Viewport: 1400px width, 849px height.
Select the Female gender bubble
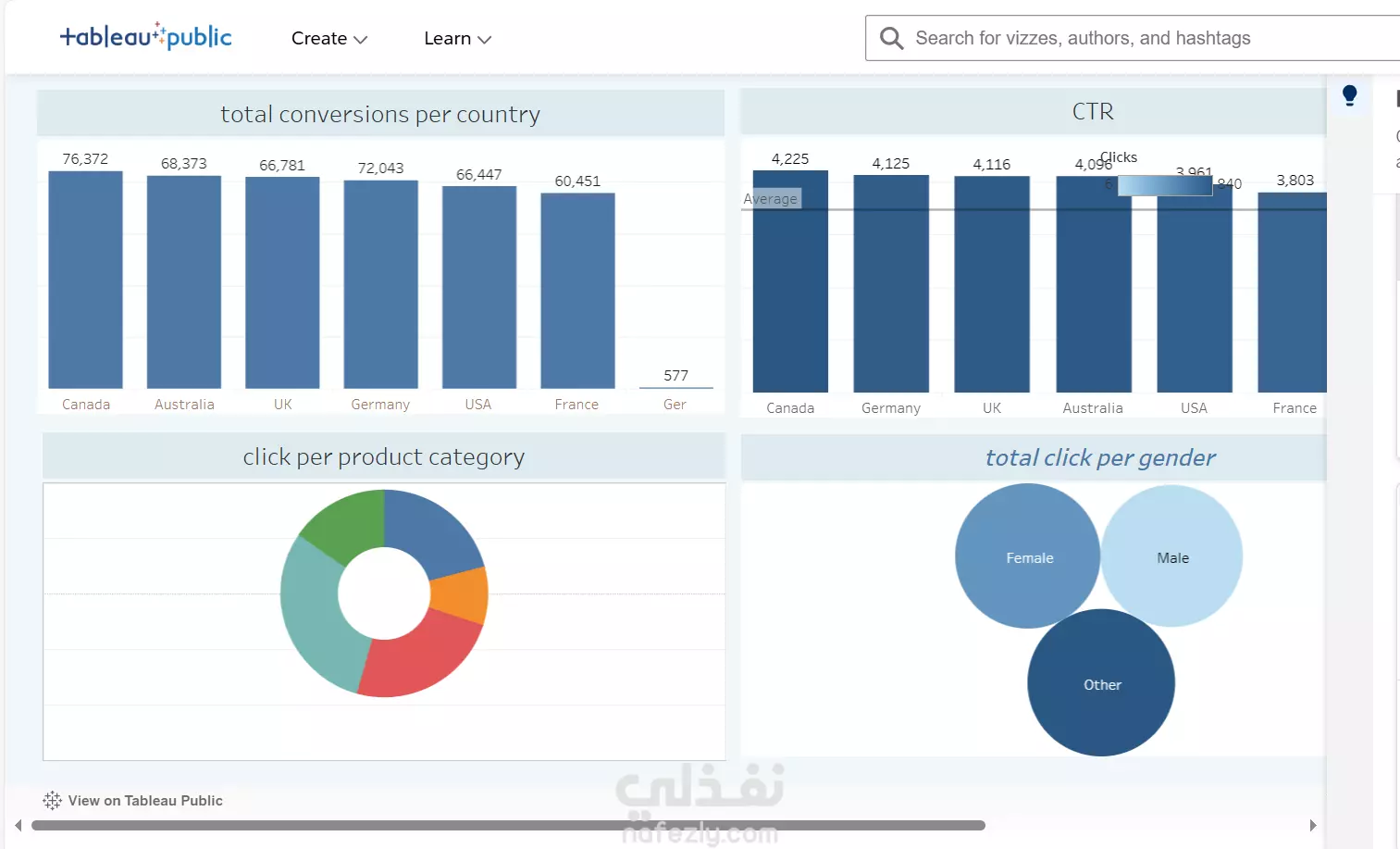(1027, 556)
